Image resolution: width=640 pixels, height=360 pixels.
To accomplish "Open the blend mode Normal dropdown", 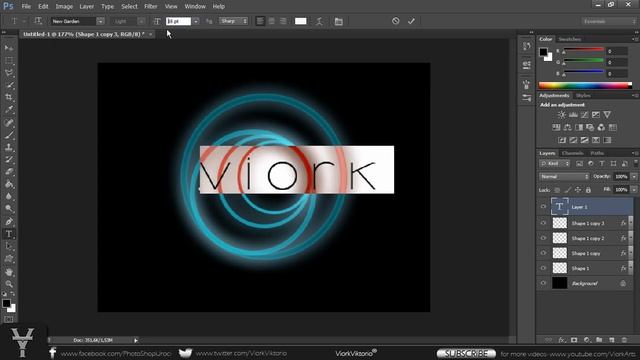I will pos(564,177).
